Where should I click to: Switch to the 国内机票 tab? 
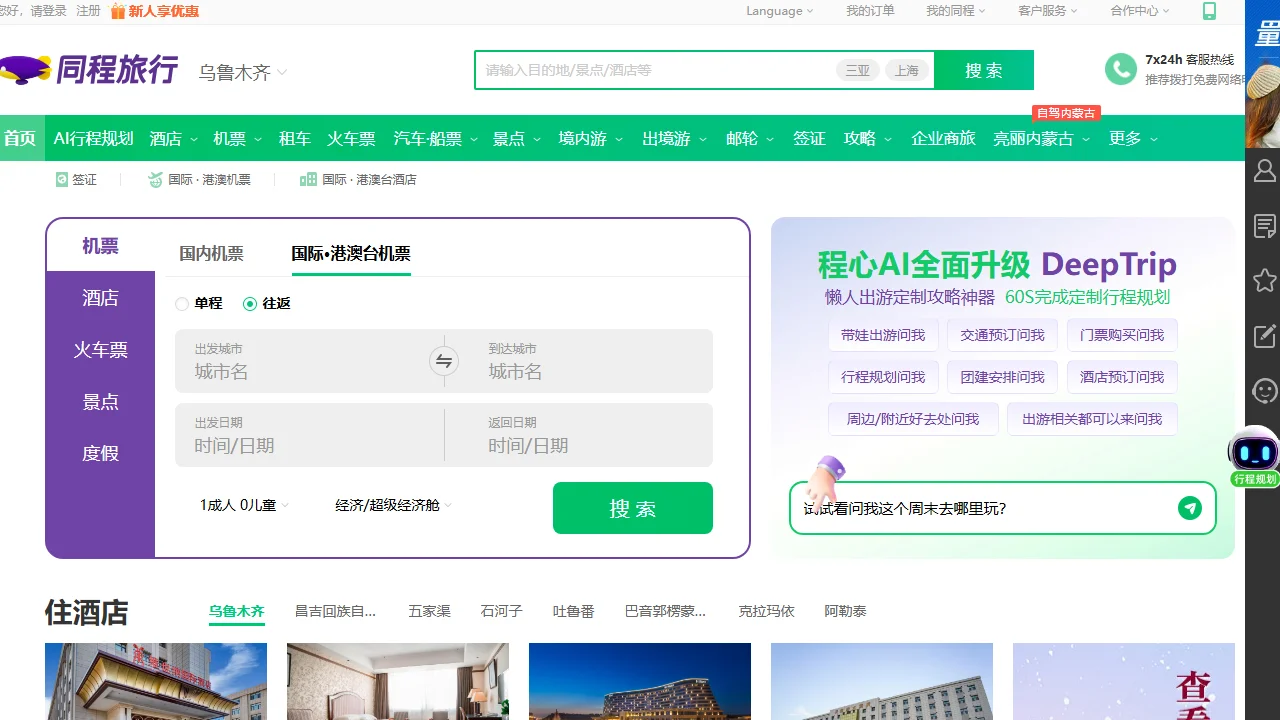click(211, 253)
